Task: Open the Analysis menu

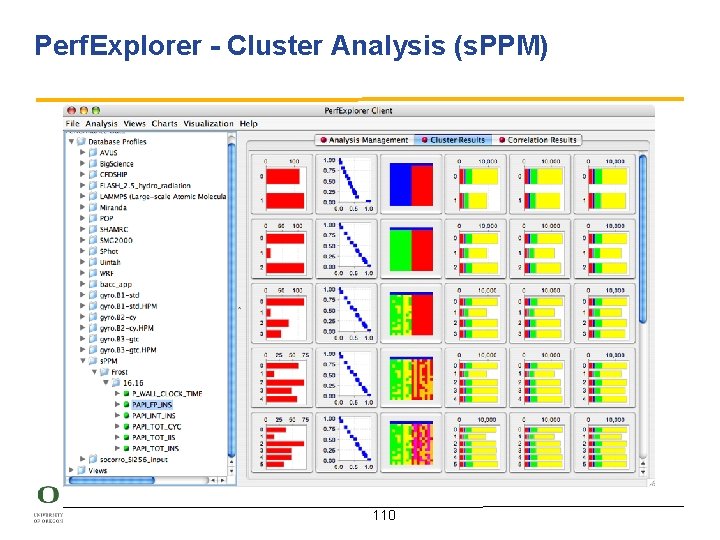Action: pyautogui.click(x=101, y=124)
